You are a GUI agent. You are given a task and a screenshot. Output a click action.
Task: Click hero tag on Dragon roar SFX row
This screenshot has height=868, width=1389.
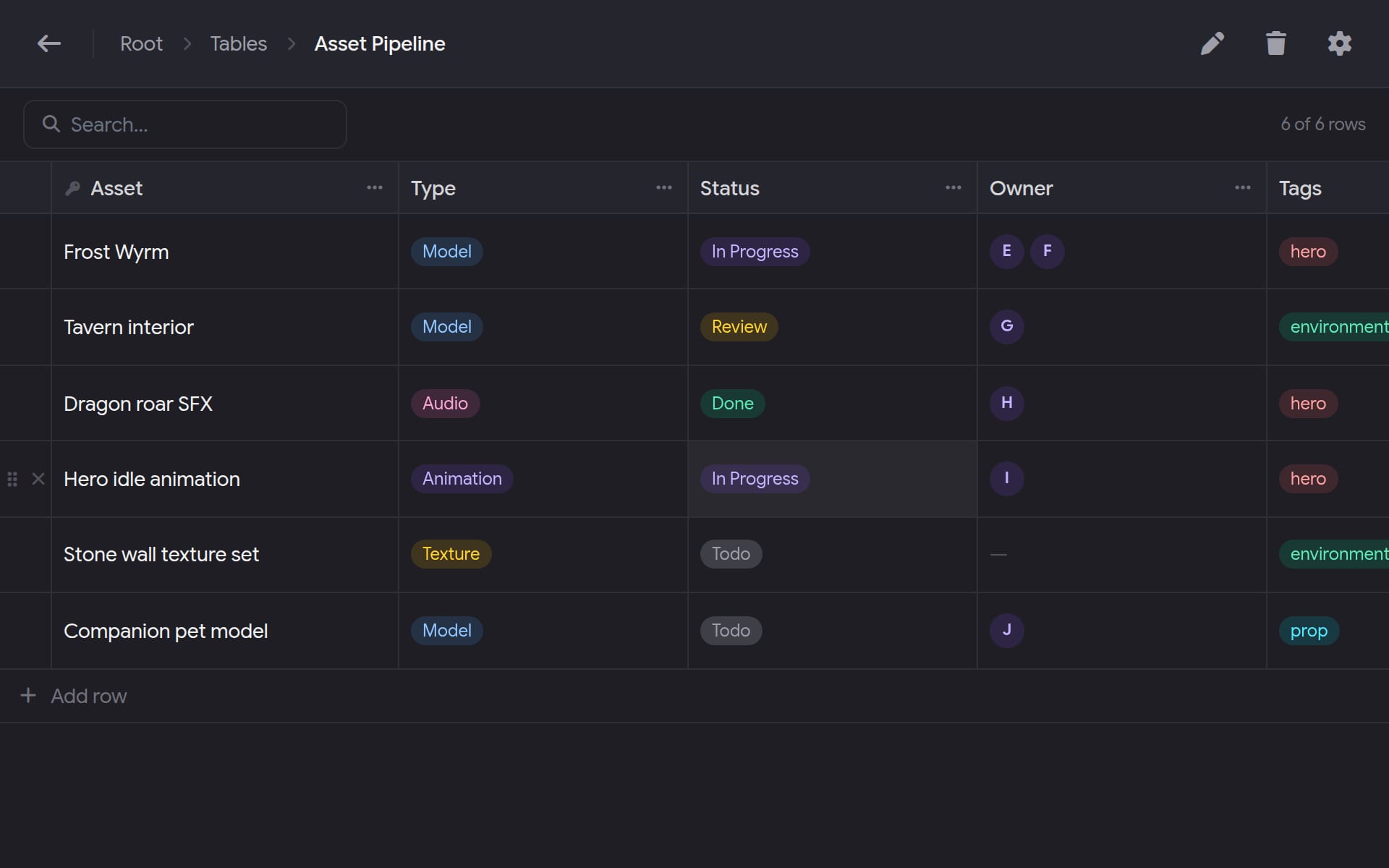[1308, 404]
